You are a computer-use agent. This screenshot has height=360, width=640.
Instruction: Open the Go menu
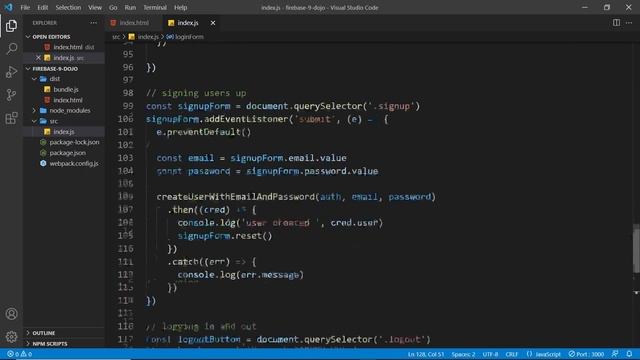113,7
